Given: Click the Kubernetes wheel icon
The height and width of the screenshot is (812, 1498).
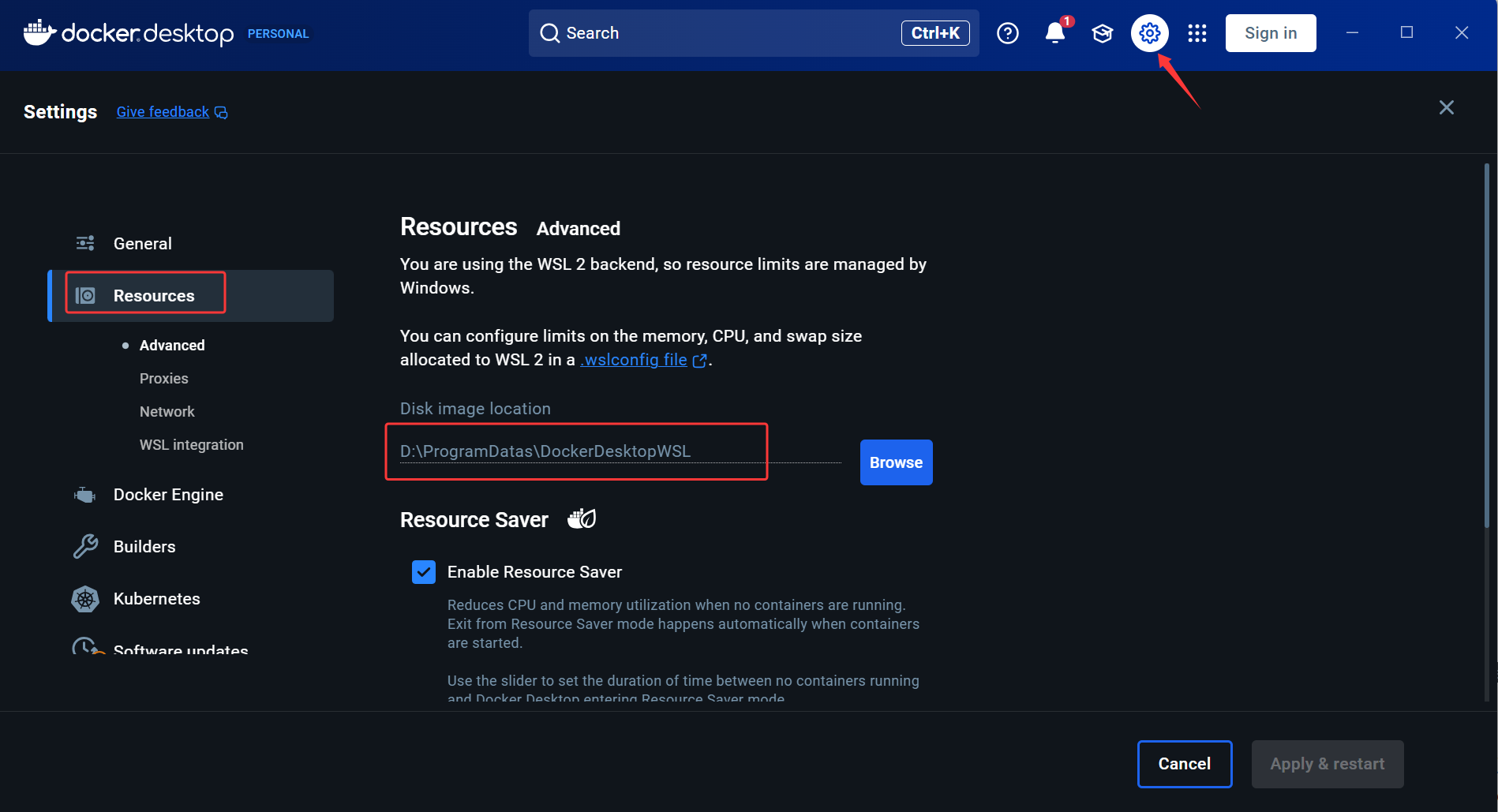Looking at the screenshot, I should [85, 599].
